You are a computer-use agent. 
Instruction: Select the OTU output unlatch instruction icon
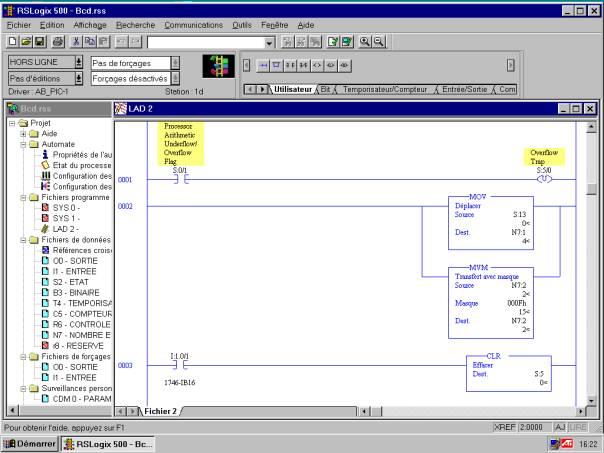(344, 65)
